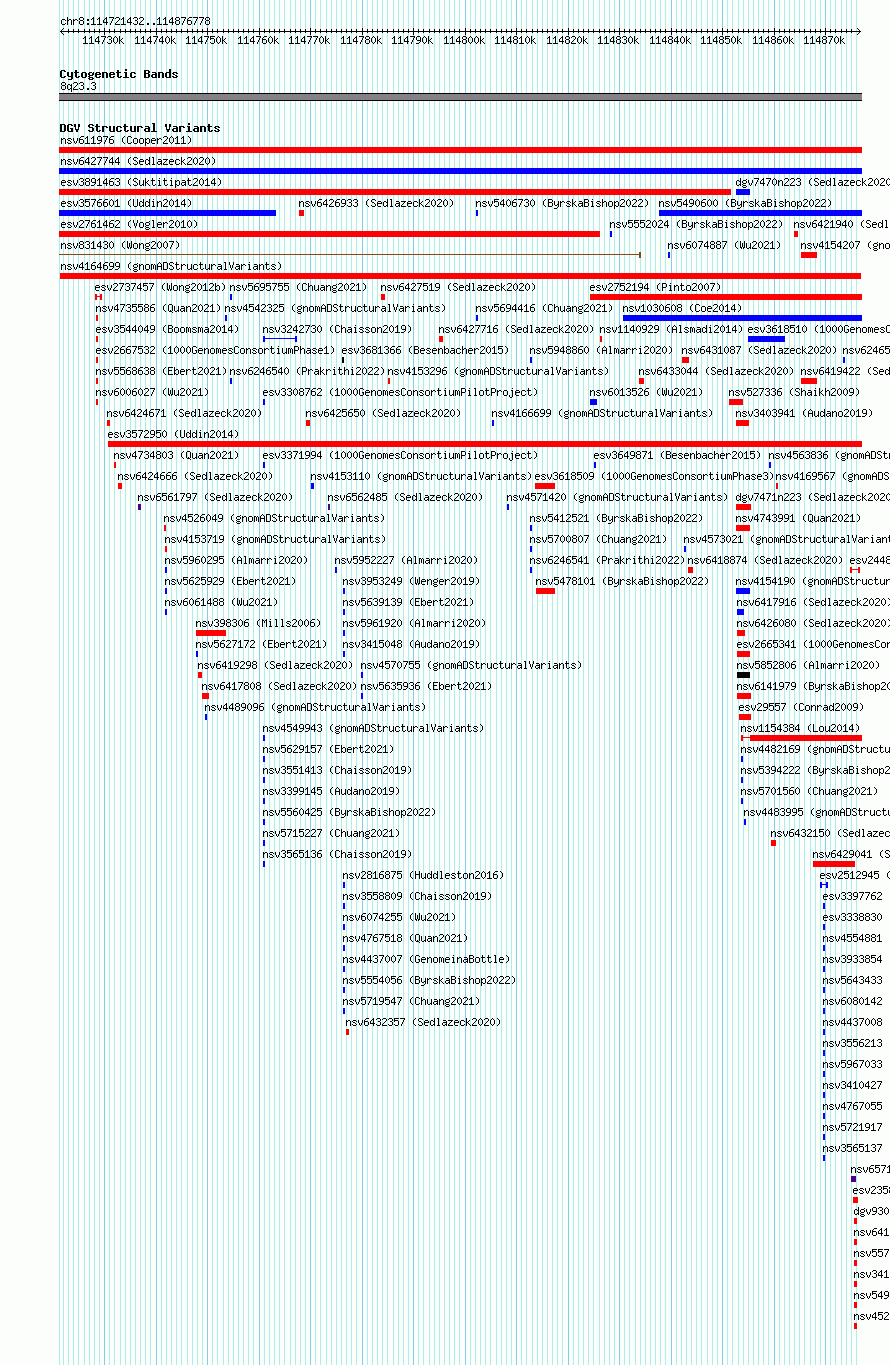Click the blue bar under esv3576601 (Uddin2014)
The image size is (890, 1365).
168,212
